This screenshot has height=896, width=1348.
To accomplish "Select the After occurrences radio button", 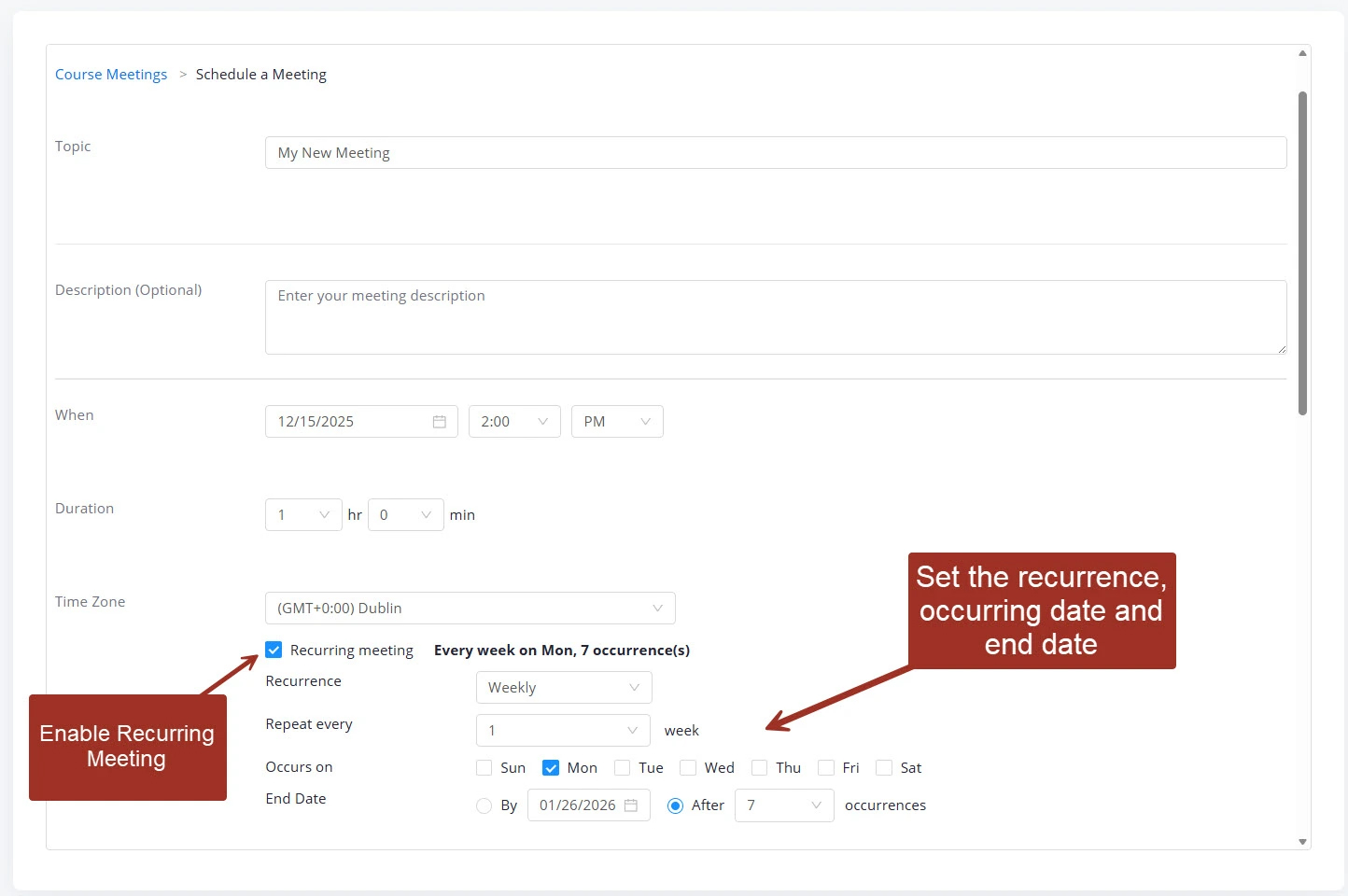I will pos(675,805).
